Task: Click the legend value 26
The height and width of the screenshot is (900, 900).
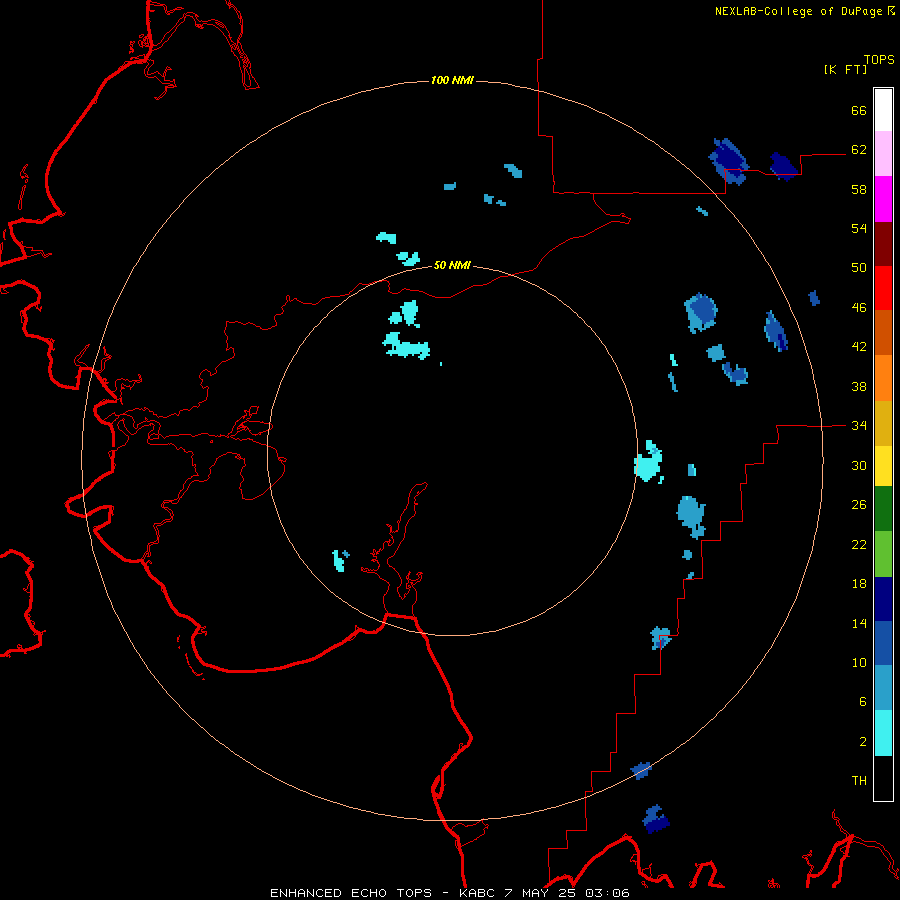Action: [x=859, y=505]
